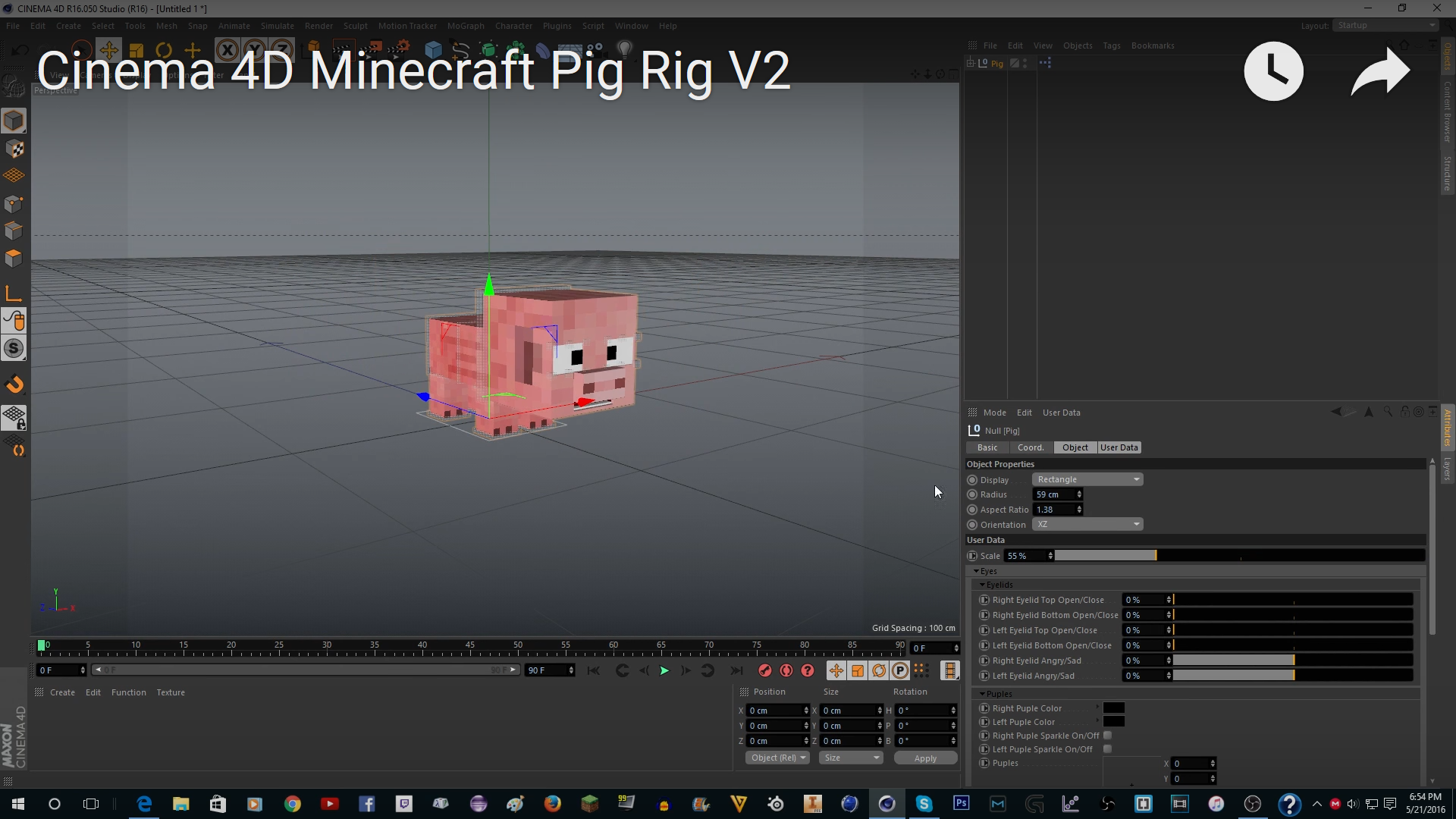Click the Apply button
This screenshot has width=1456, height=819.
click(x=925, y=758)
